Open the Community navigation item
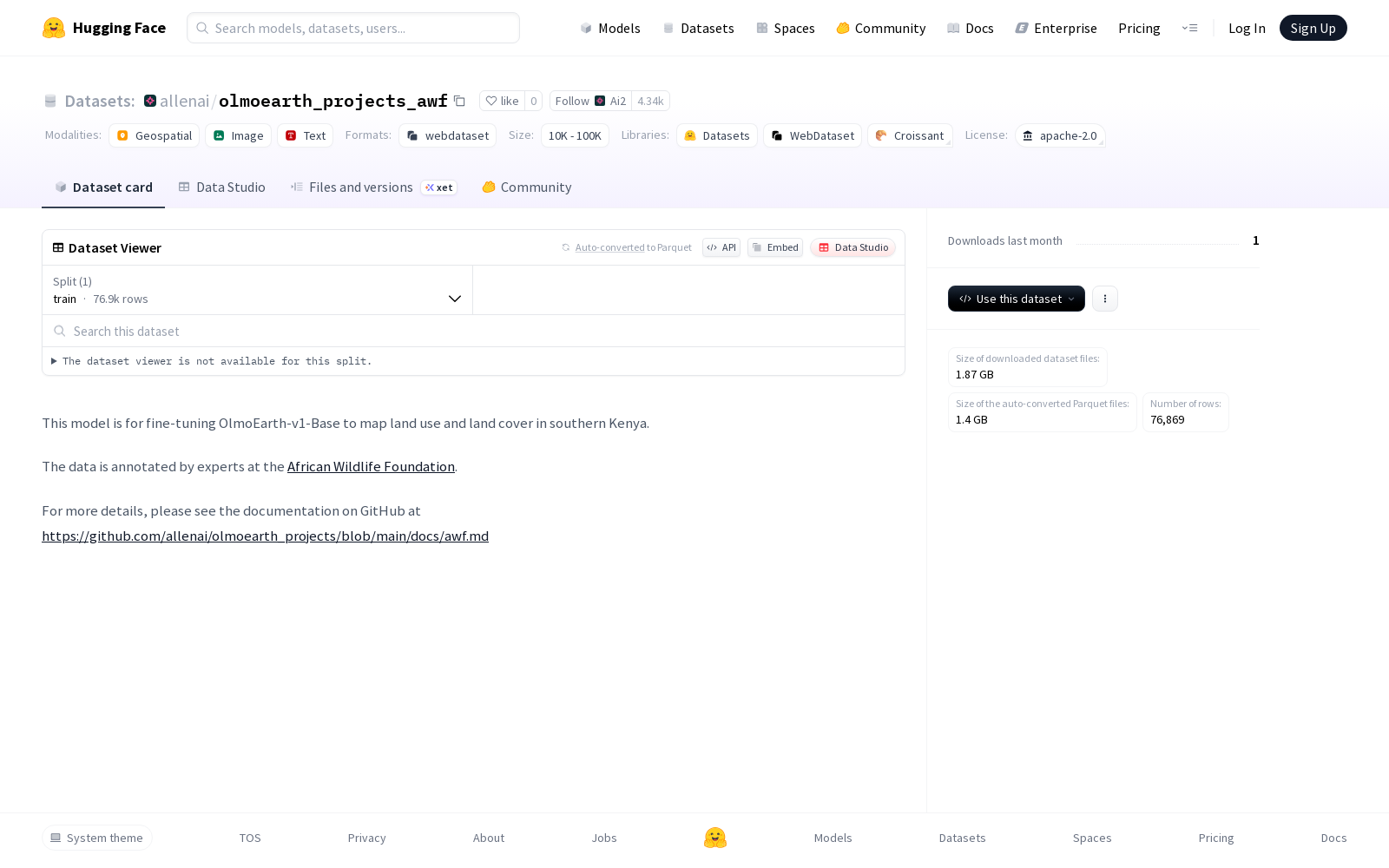Screen dimensions: 1389x868 tap(880, 28)
